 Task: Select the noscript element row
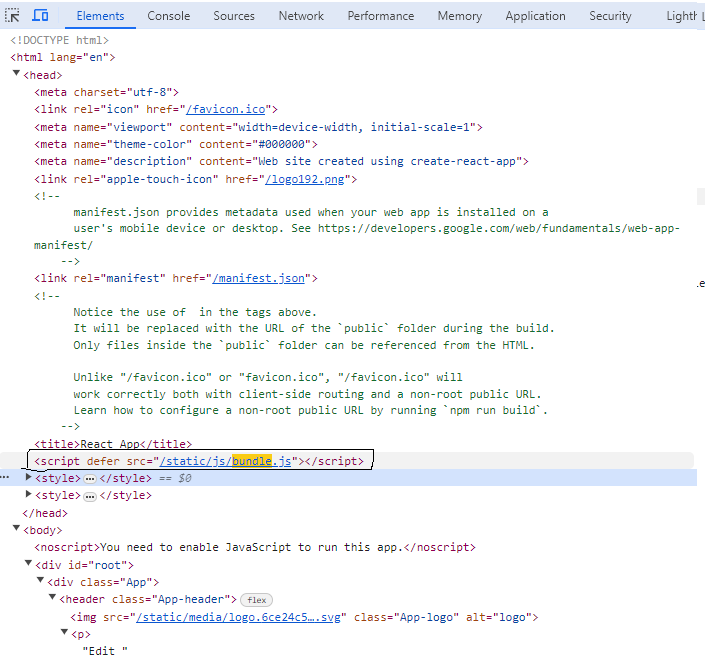click(255, 547)
